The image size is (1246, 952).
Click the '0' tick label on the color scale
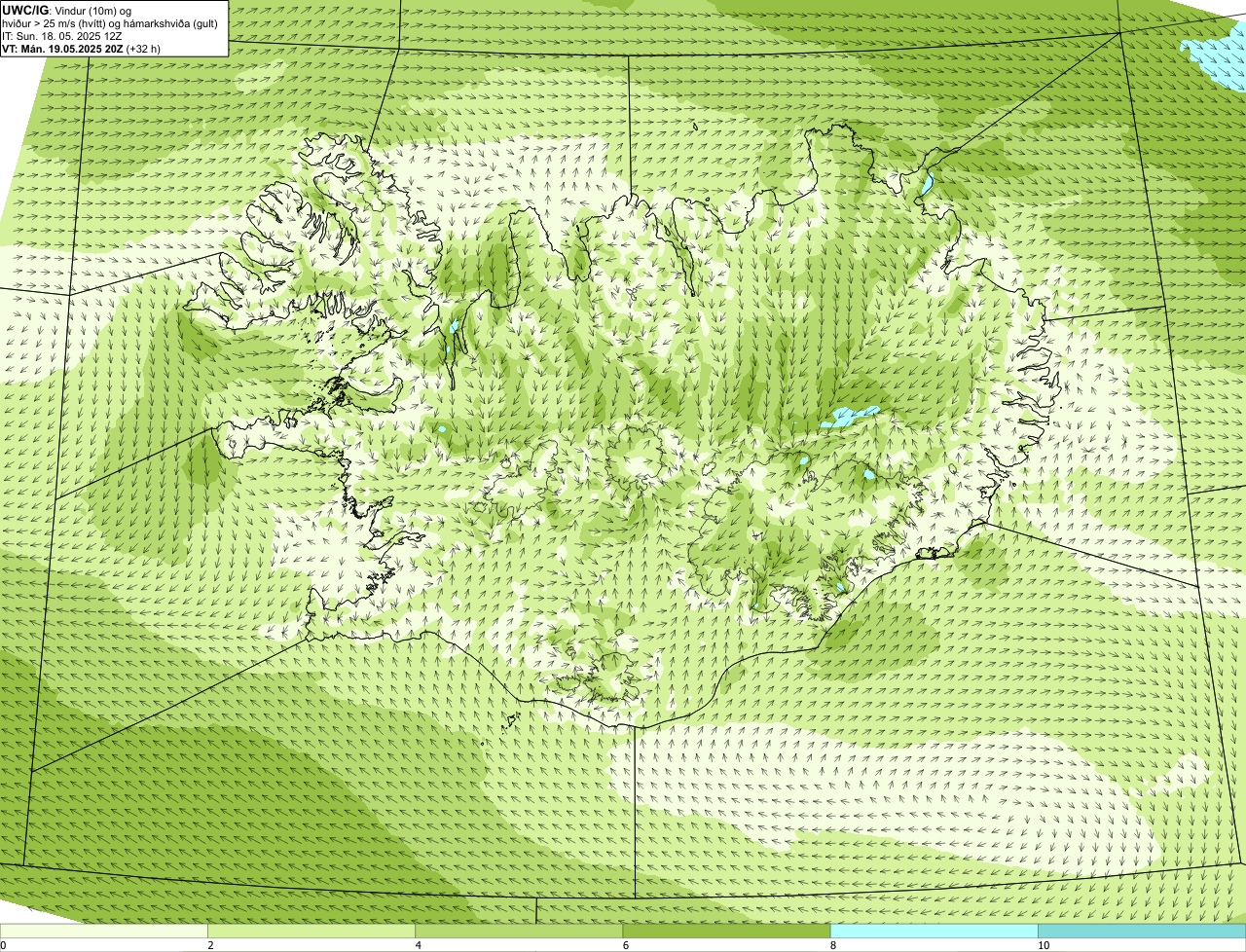pos(4,945)
